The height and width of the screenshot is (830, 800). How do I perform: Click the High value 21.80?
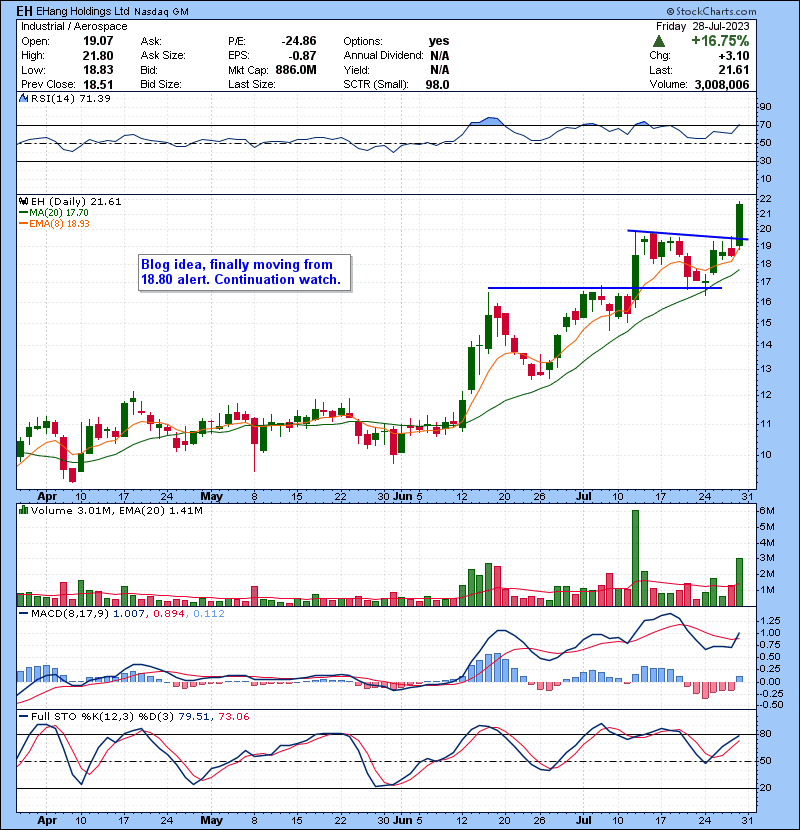(x=98, y=56)
